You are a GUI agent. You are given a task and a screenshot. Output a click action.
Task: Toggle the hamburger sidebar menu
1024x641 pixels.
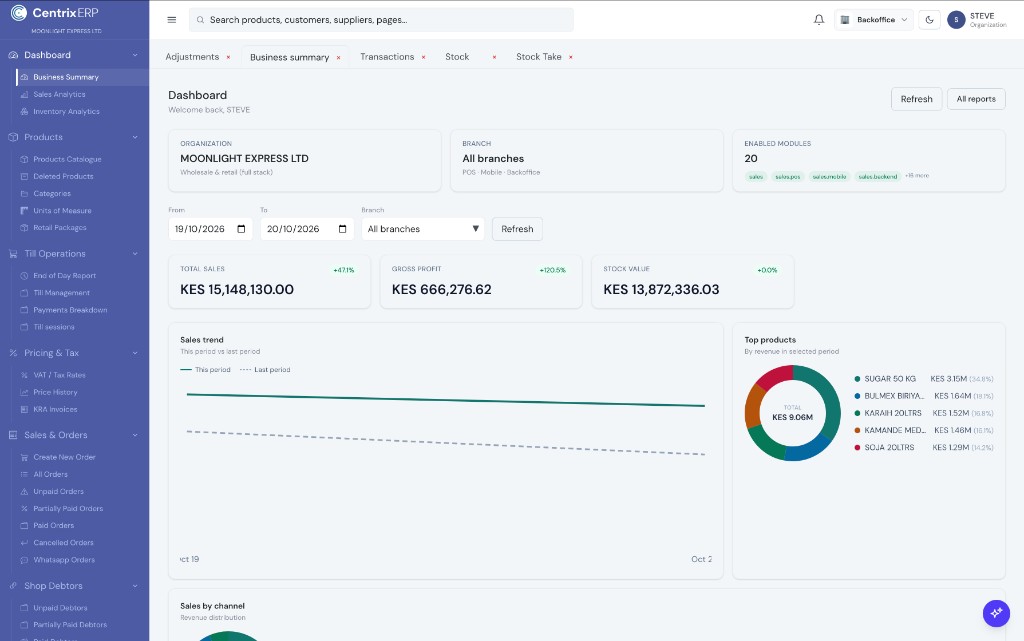pyautogui.click(x=172, y=20)
